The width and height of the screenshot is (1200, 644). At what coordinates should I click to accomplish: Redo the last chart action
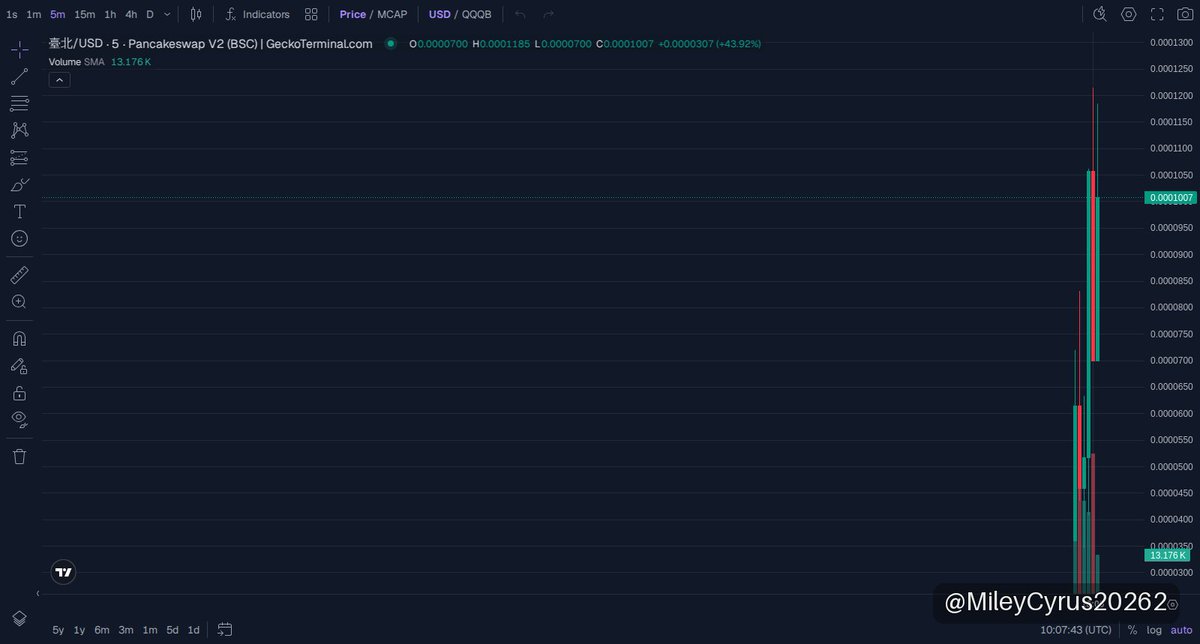(x=548, y=14)
